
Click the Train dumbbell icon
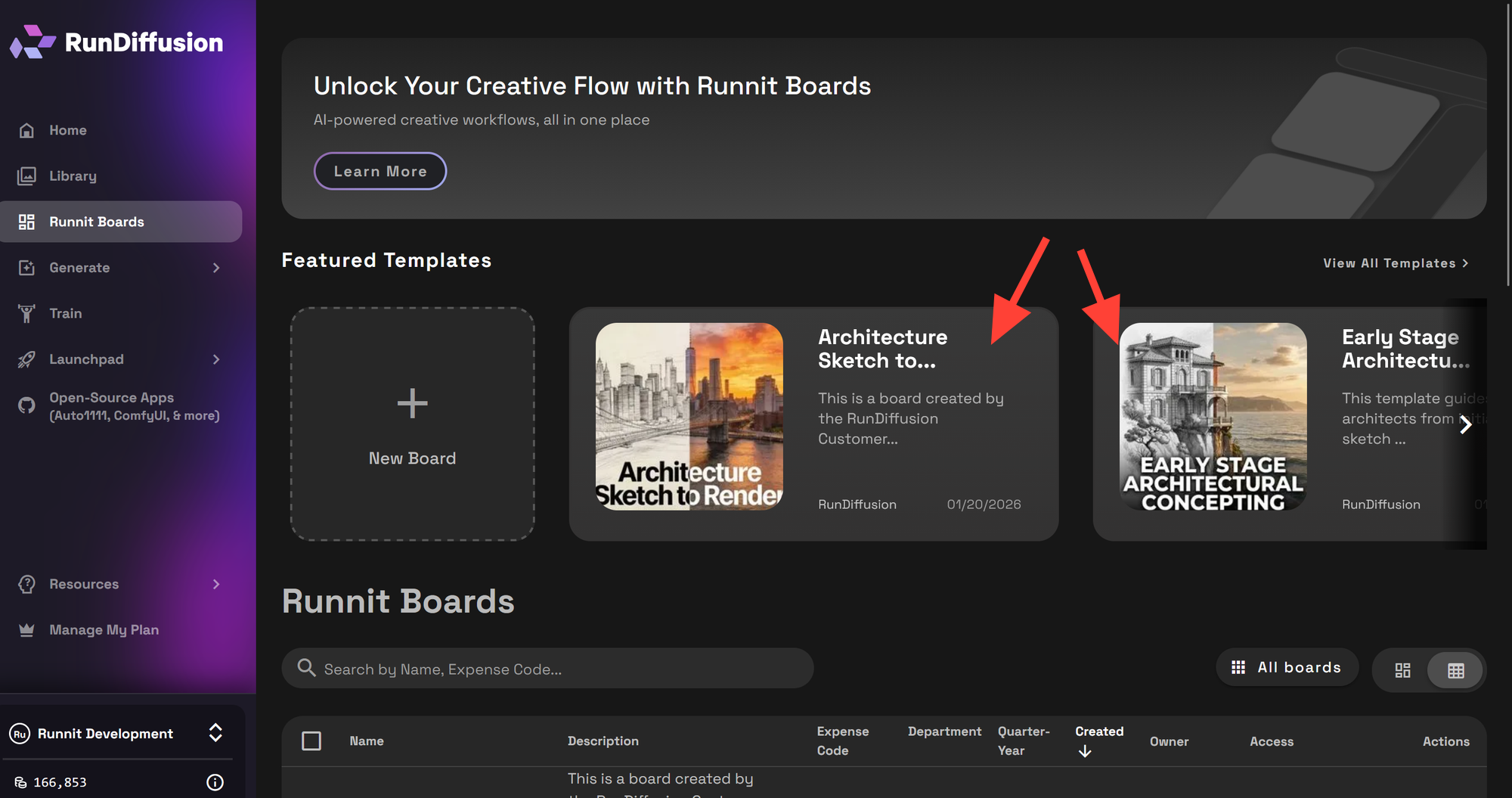click(26, 313)
